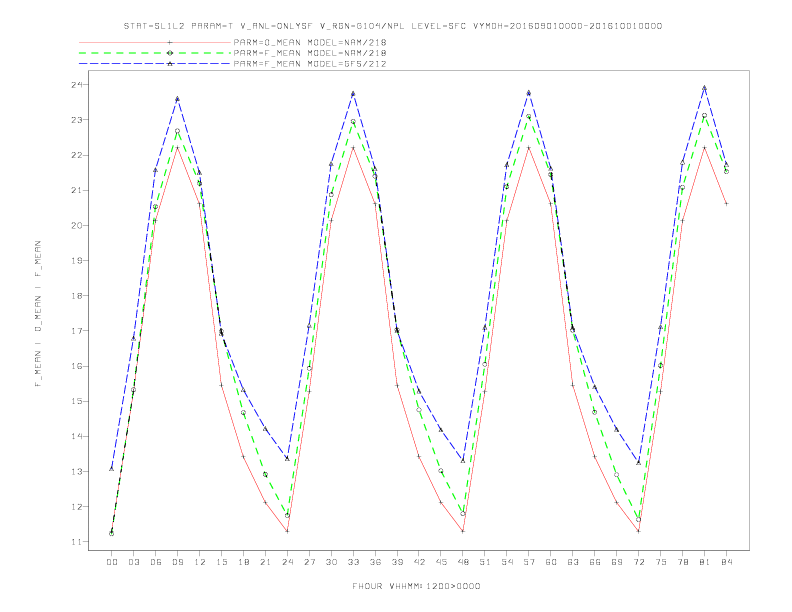The image size is (792, 612).
Task: Click x-axis forecast hour label 39
Action: (397, 562)
